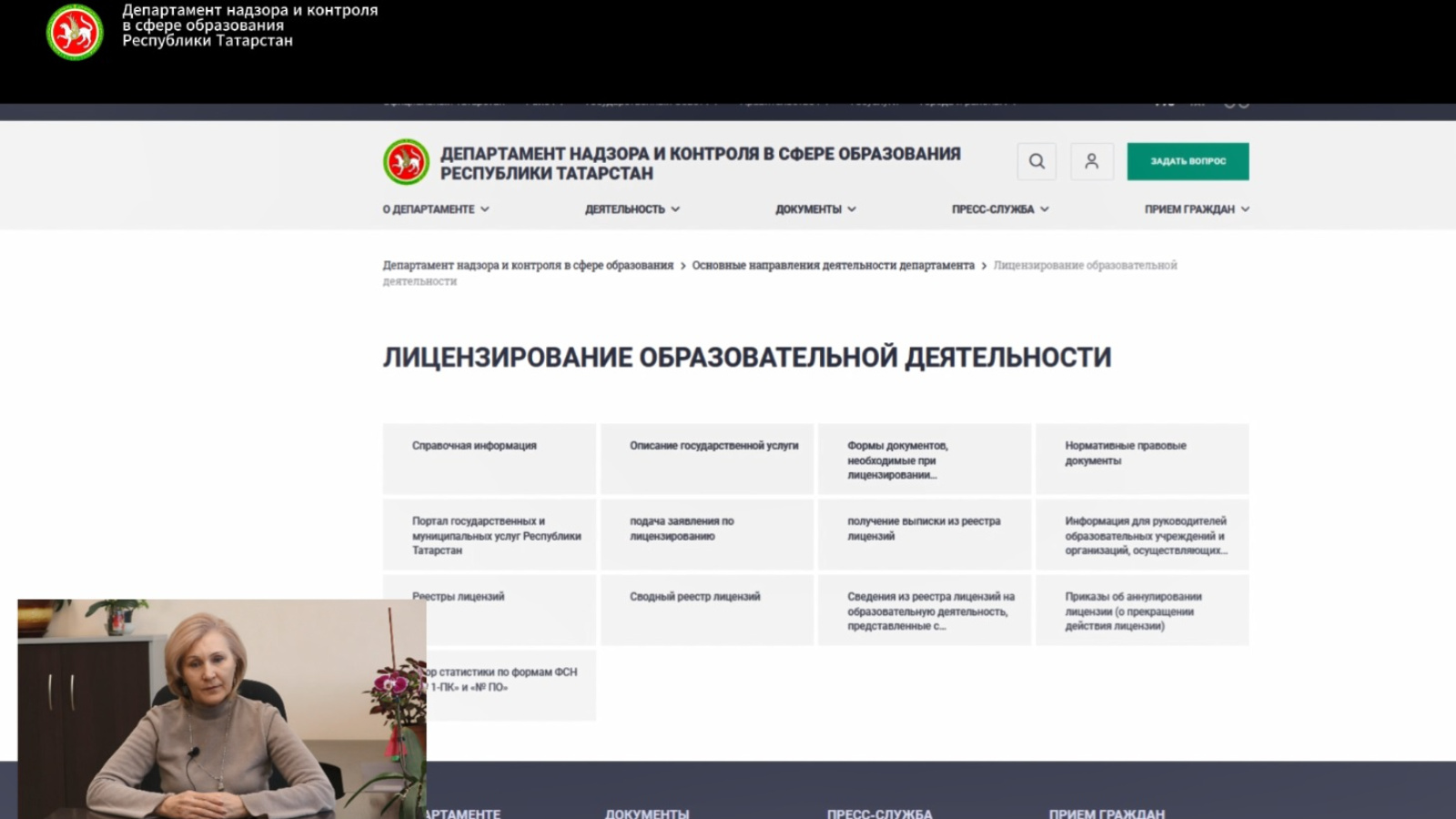Expand the «О департаменте» menu
Viewport: 1456px width, 819px height.
[436, 209]
